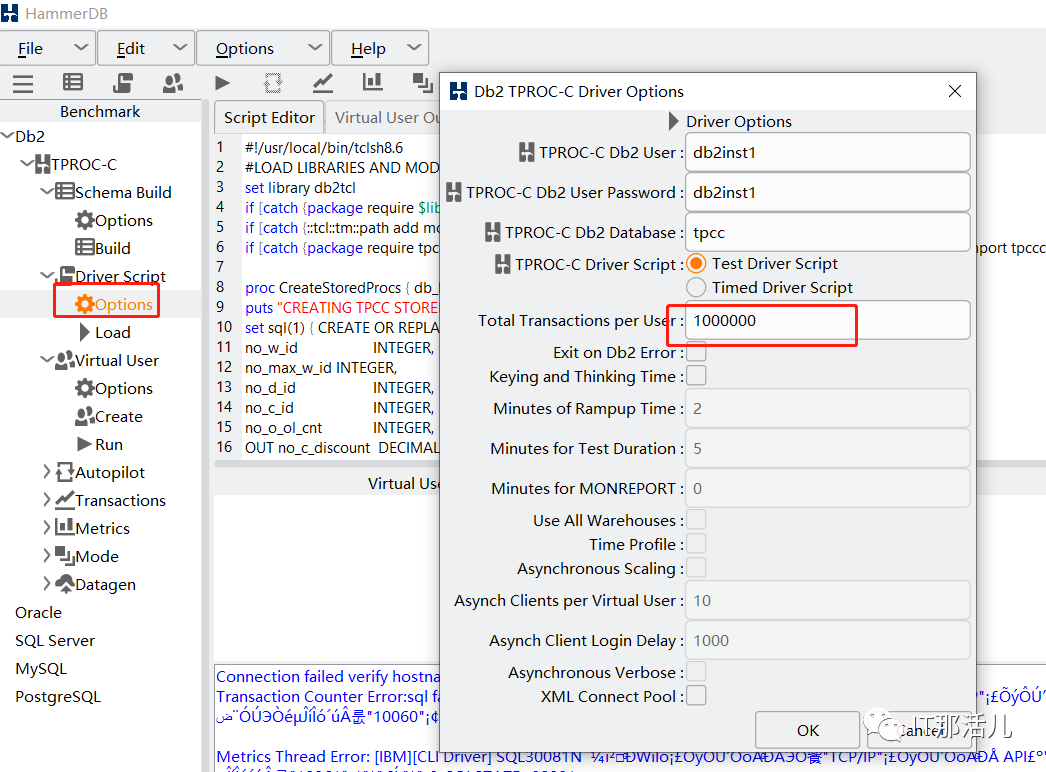Expand the Mode node arrow

coord(47,556)
